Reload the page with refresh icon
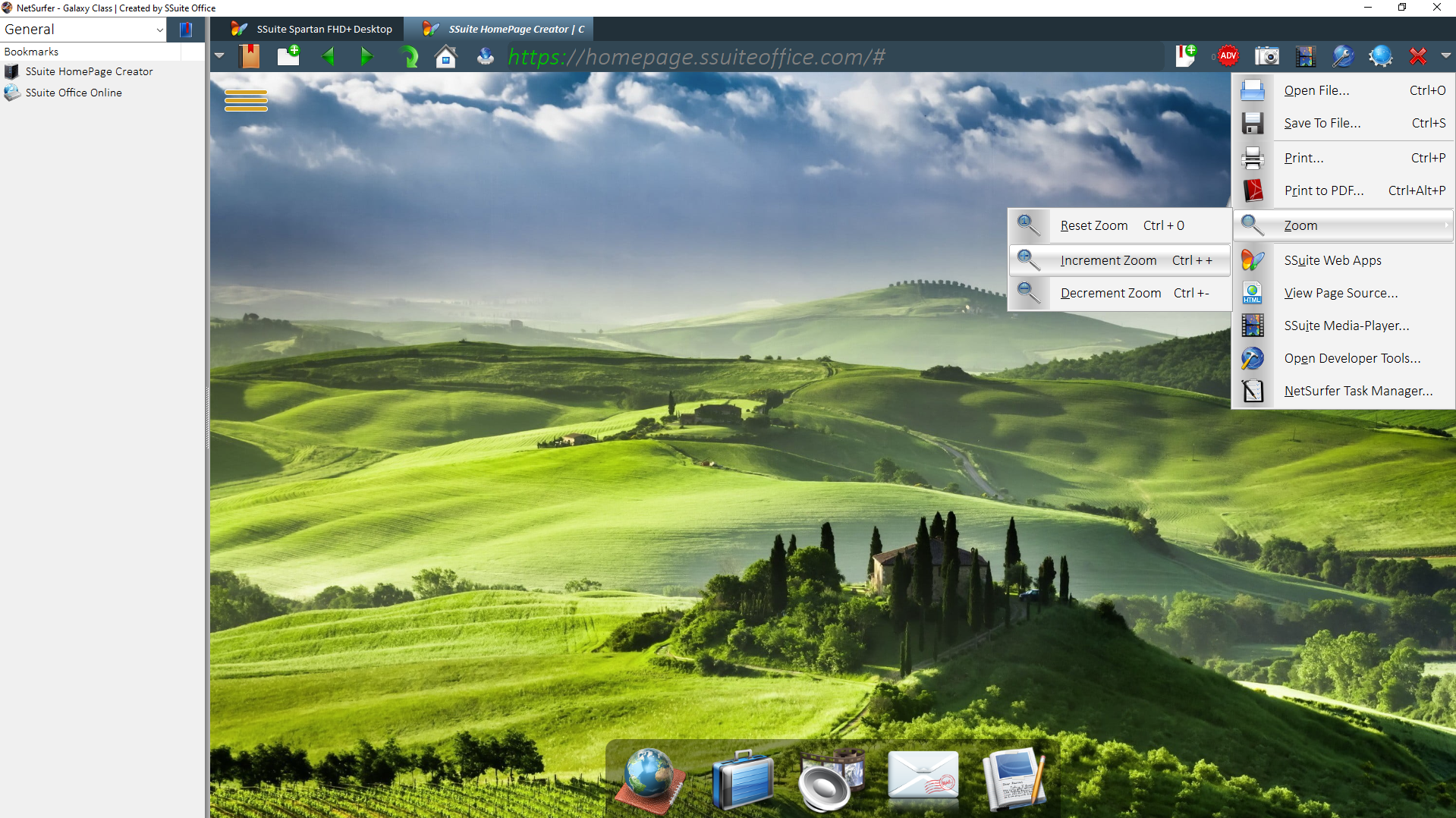1456x818 pixels. click(x=408, y=57)
